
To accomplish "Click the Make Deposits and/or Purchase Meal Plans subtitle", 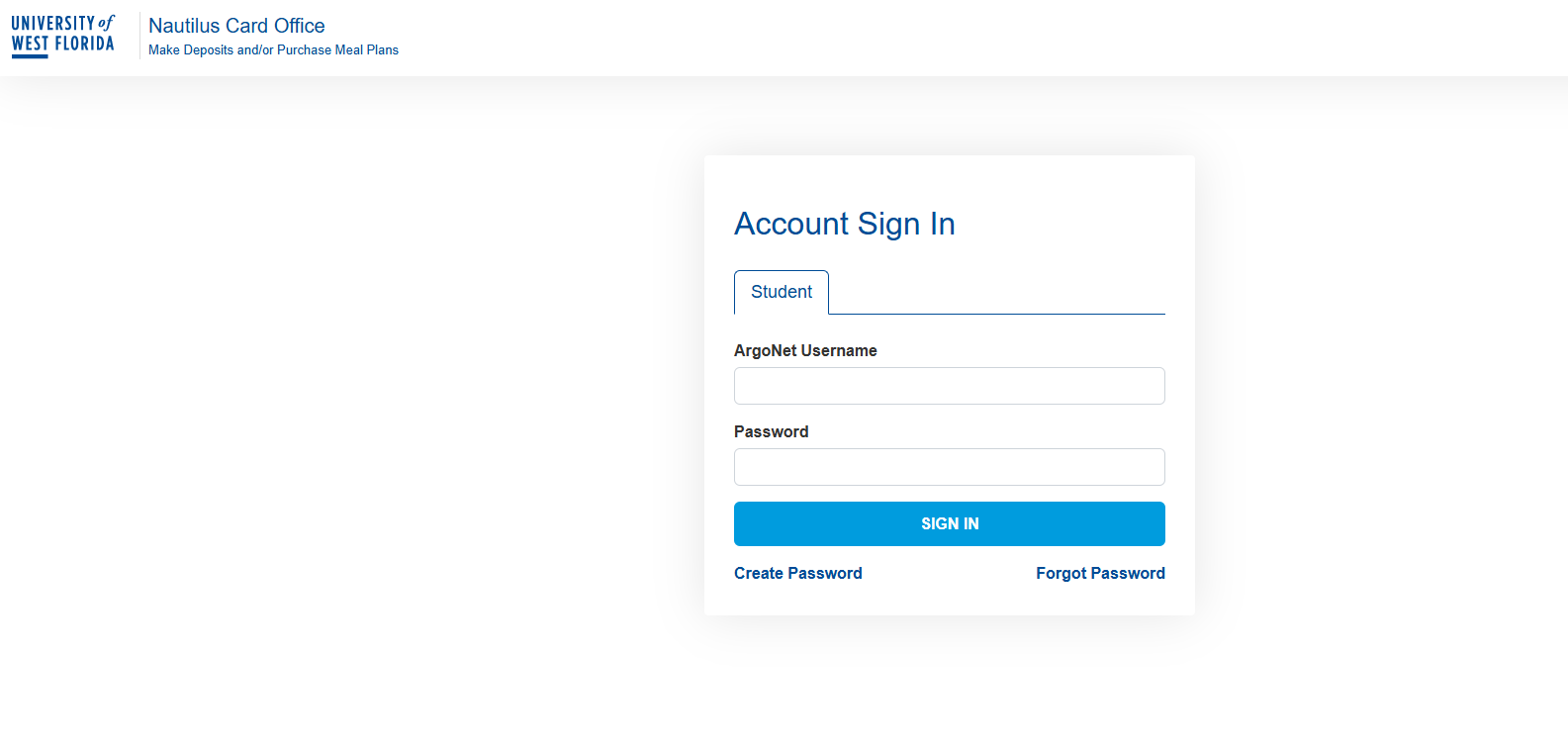I will [273, 49].
